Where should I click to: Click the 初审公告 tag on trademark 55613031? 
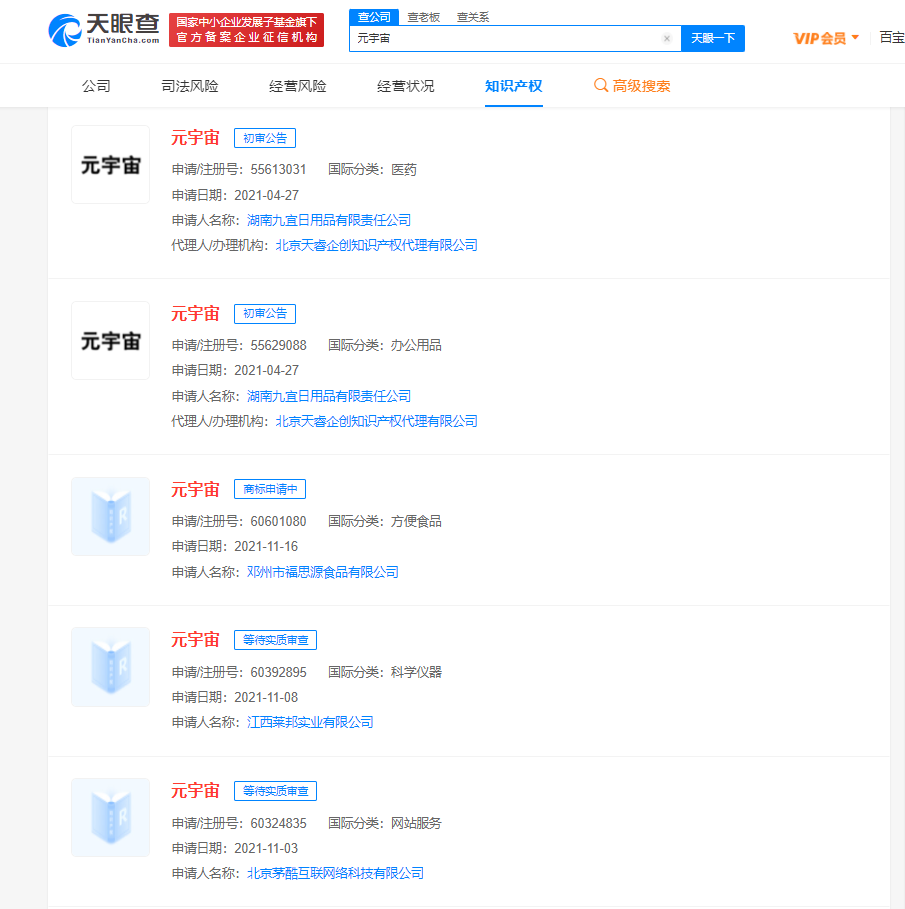265,138
